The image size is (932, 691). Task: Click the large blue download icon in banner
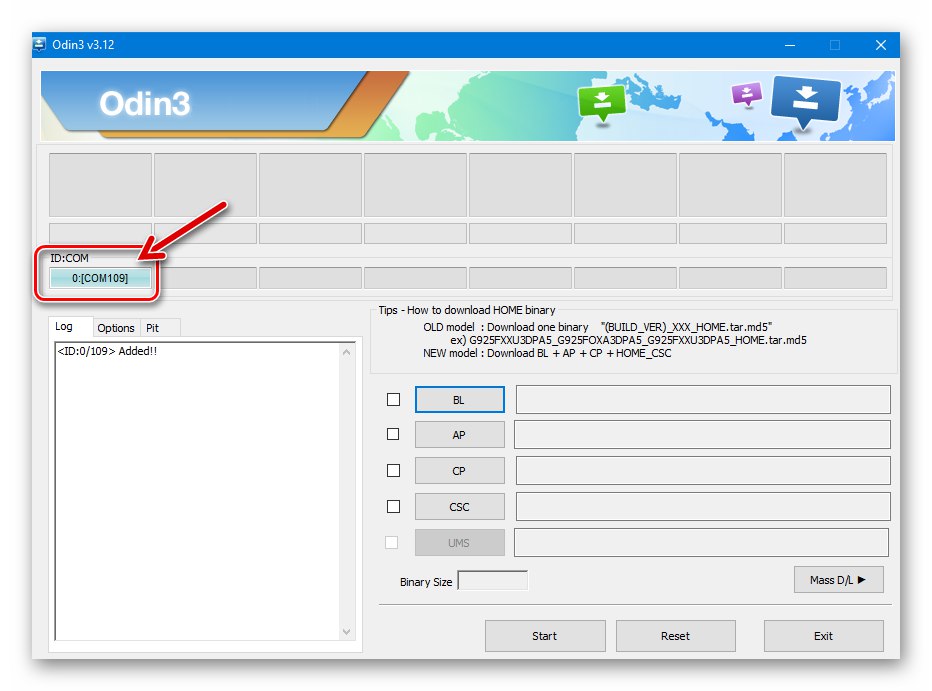[x=805, y=101]
